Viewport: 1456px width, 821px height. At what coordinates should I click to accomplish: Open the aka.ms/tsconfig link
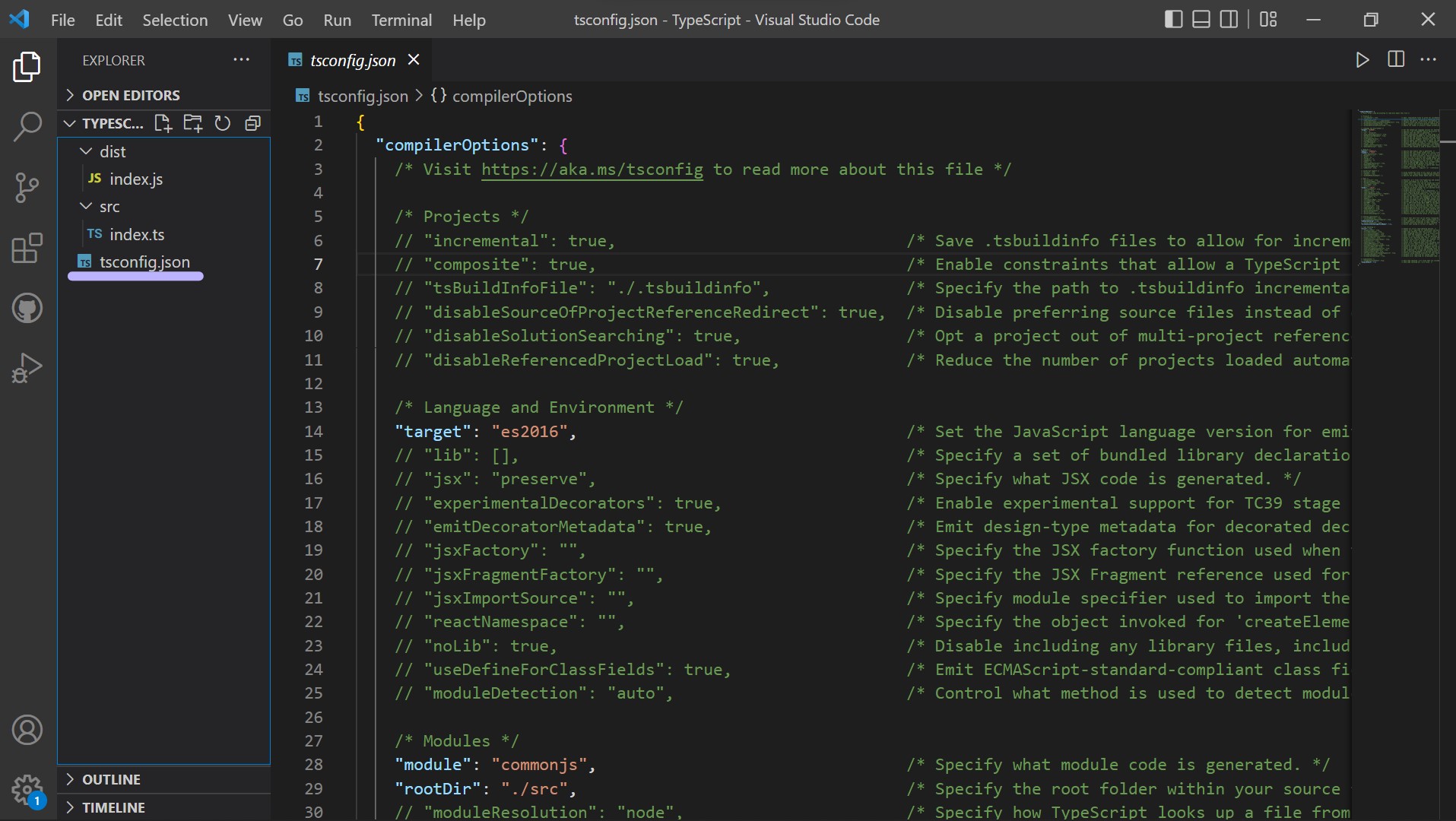(x=592, y=170)
